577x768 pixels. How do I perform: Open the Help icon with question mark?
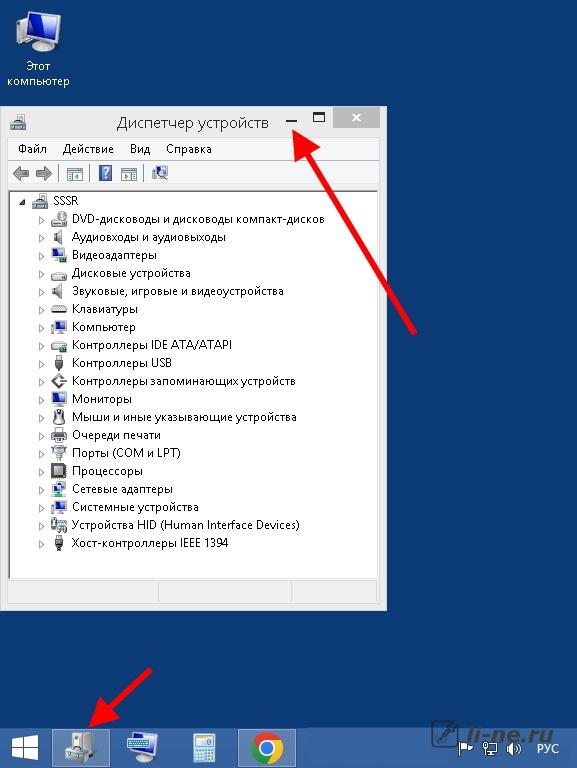click(105, 173)
